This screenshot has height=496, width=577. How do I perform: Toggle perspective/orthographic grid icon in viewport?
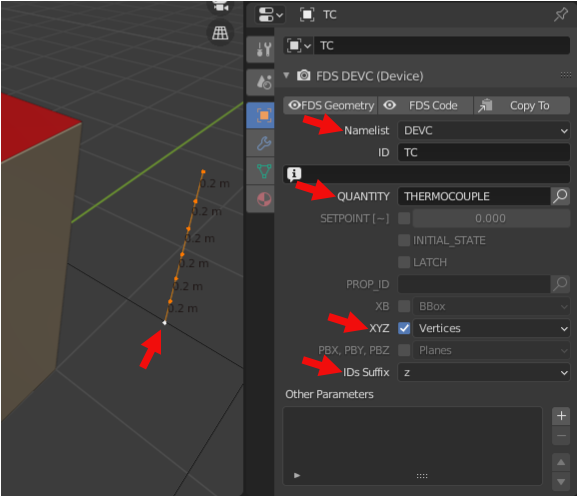[220, 33]
